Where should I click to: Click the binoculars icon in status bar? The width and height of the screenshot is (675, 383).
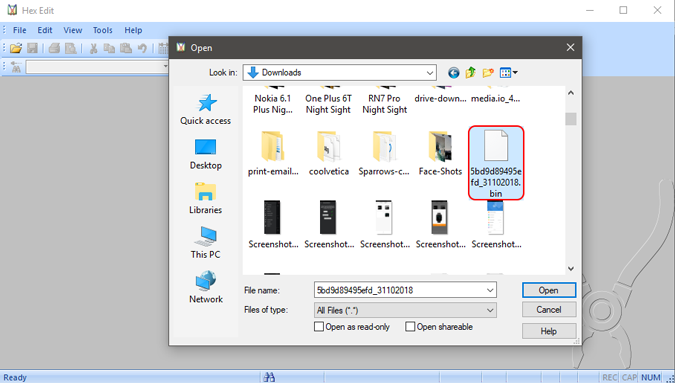[x=269, y=377]
